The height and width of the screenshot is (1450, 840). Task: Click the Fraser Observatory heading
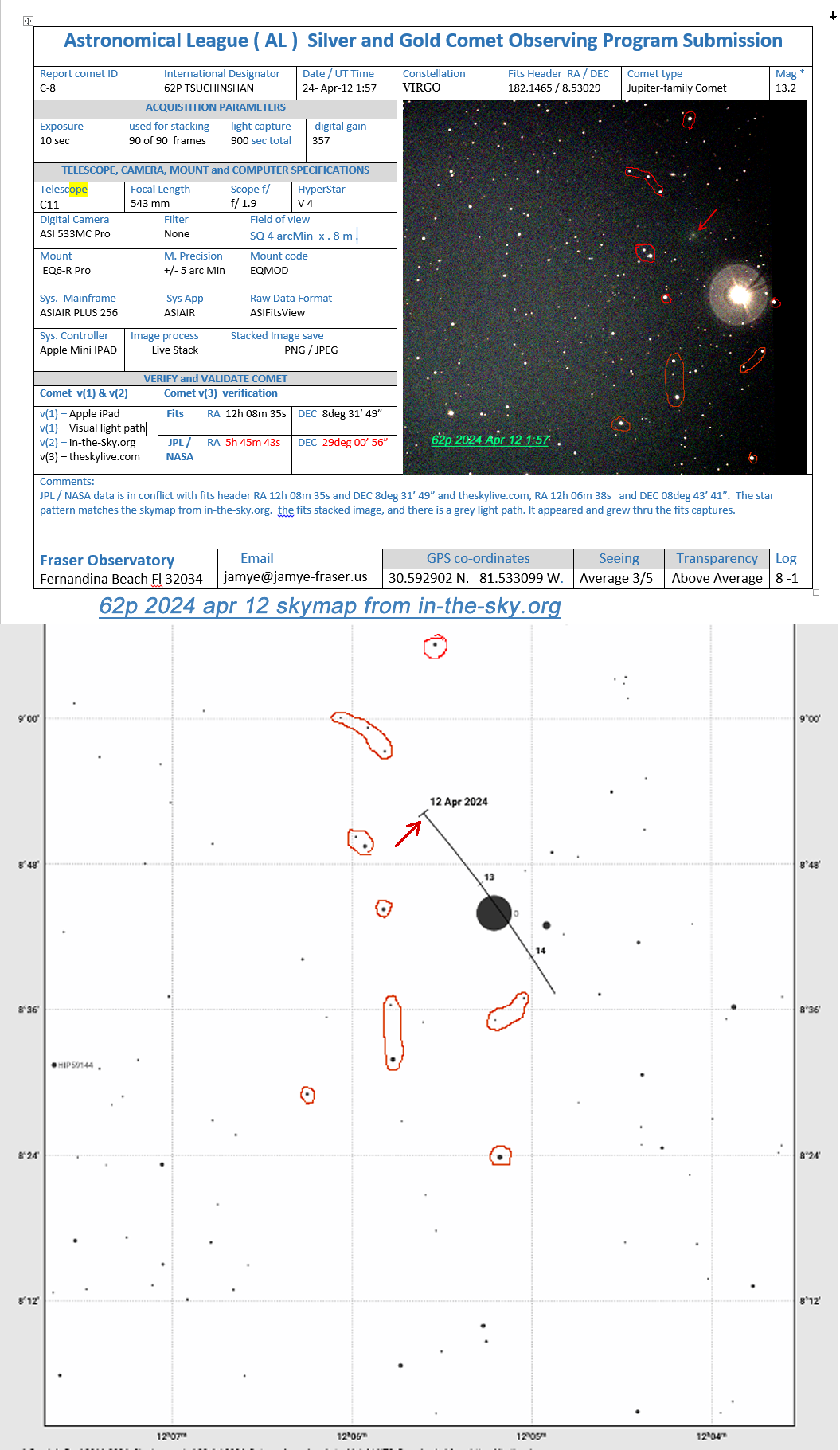click(107, 561)
